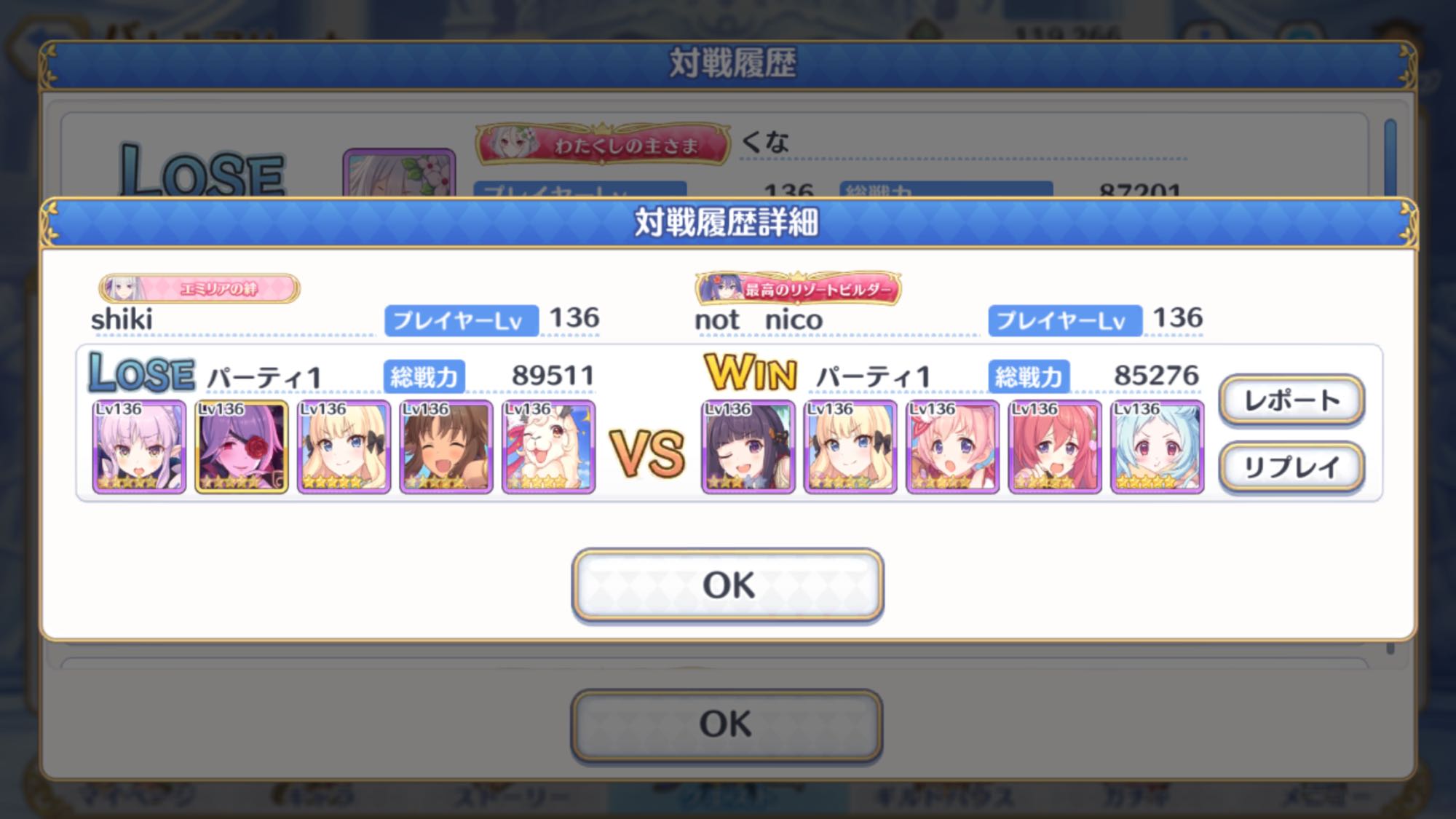Click the 最高のリゾートビルダー title badge
The height and width of the screenshot is (819, 1456).
click(799, 288)
